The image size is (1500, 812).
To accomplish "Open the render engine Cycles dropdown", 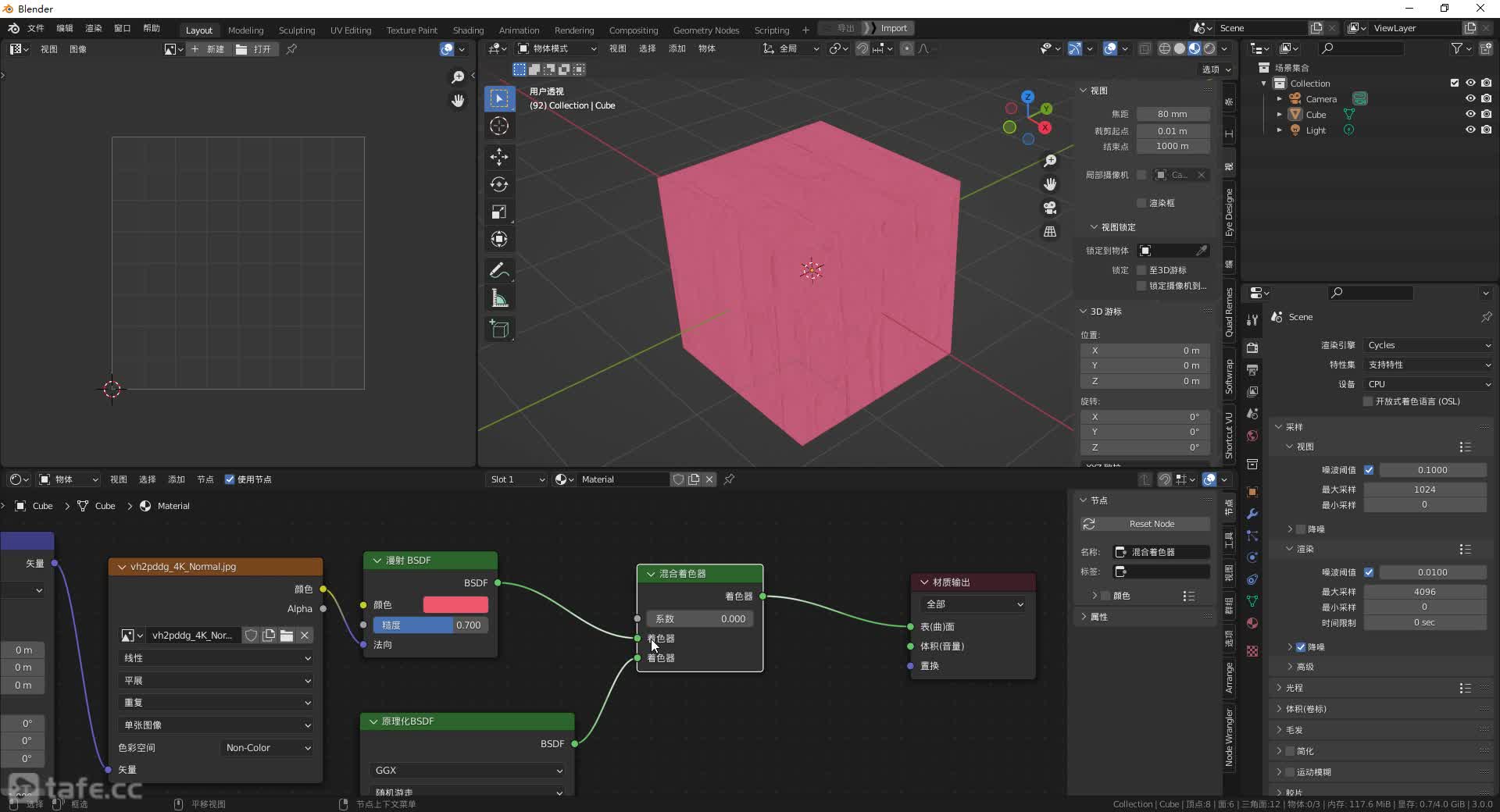I will (x=1428, y=345).
